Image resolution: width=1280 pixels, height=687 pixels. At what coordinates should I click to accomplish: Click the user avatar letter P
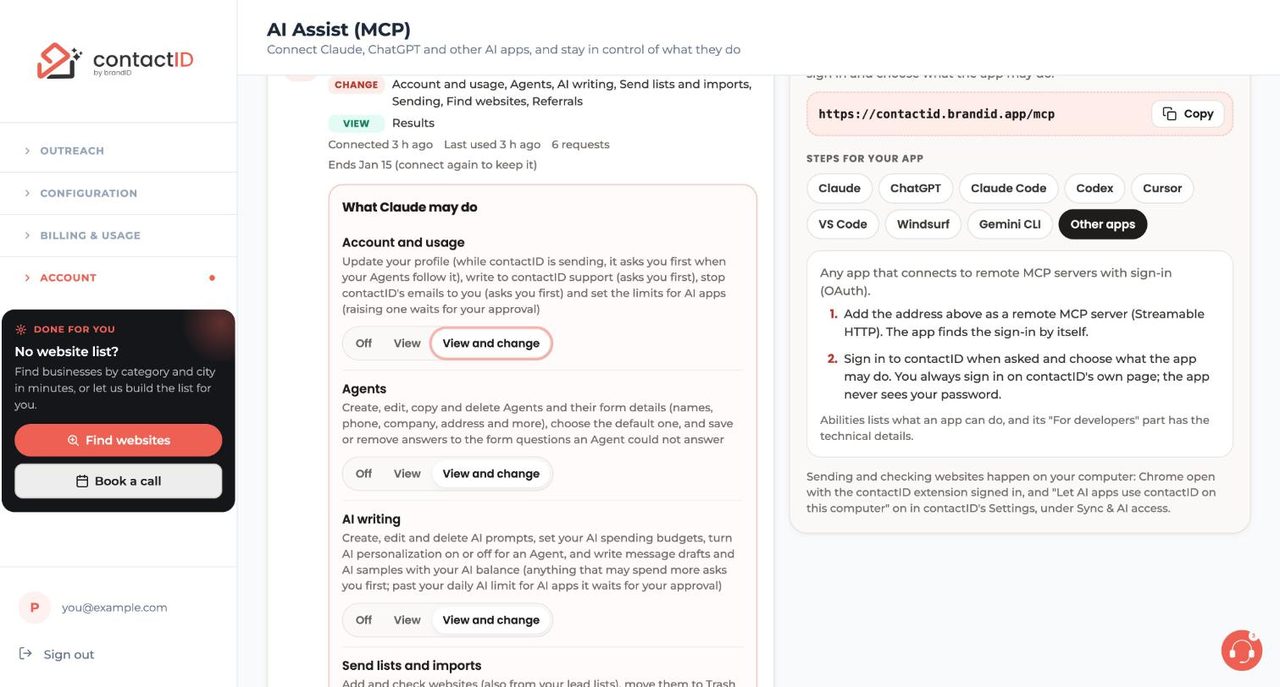[x=35, y=607]
